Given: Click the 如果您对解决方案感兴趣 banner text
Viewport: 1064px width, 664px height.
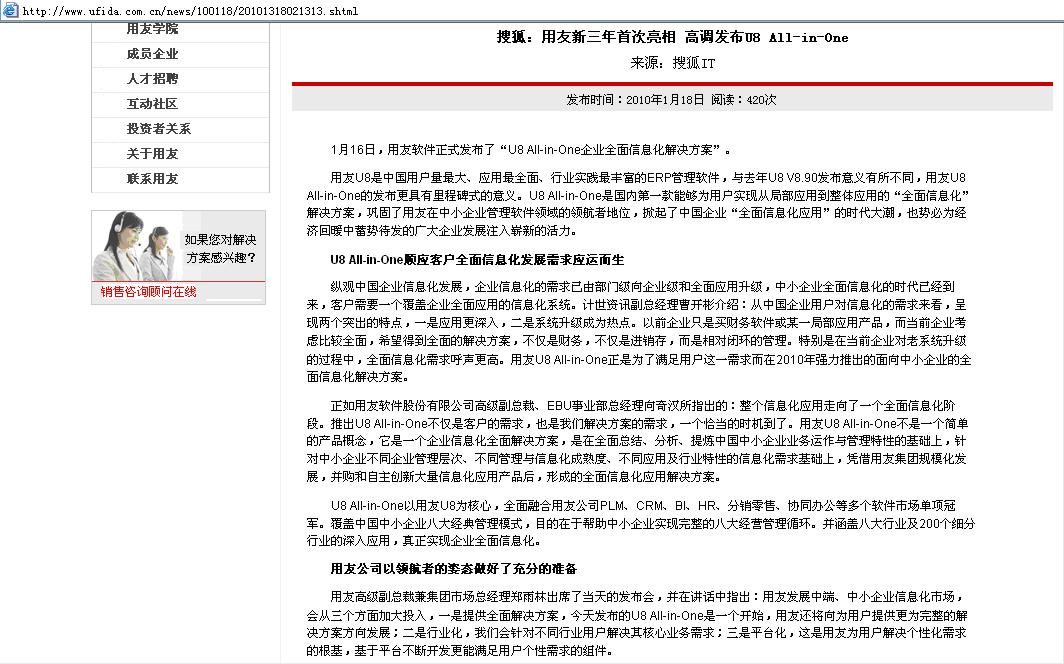Looking at the screenshot, I should click(x=221, y=248).
